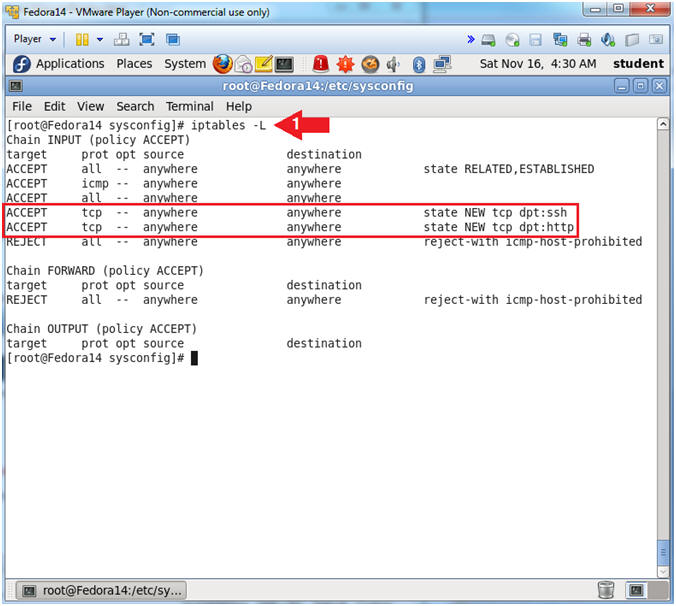Click the SELinux troubleshooter star icon

coord(345,65)
